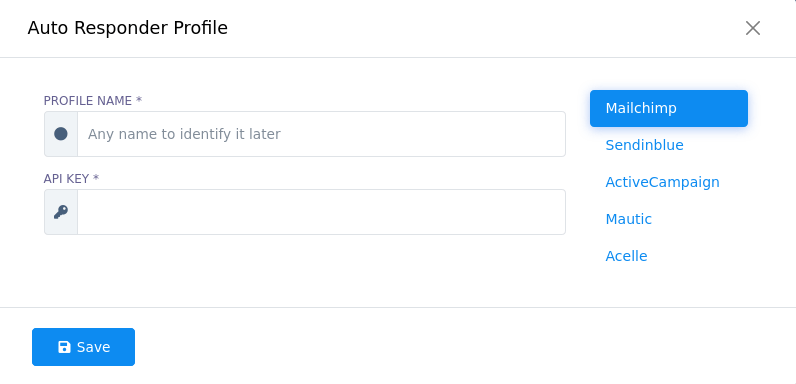
Task: Click the asterisk after PROFILE NAME
Action: click(x=139, y=100)
